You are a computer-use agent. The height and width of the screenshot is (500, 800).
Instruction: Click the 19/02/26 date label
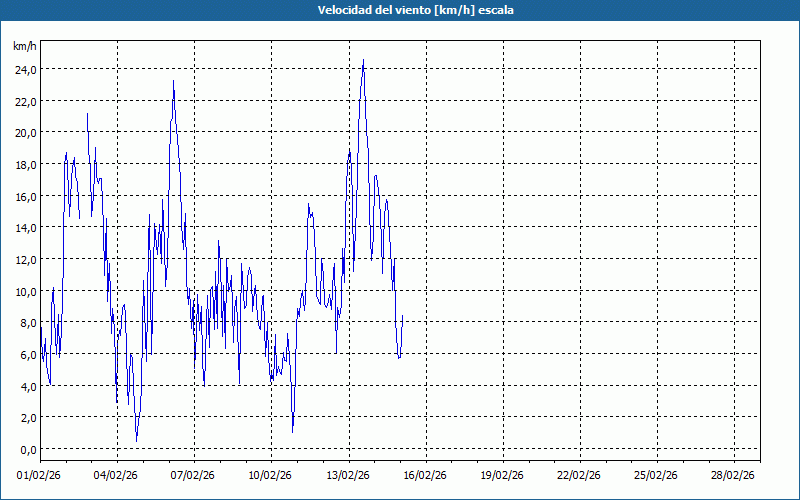(502, 476)
